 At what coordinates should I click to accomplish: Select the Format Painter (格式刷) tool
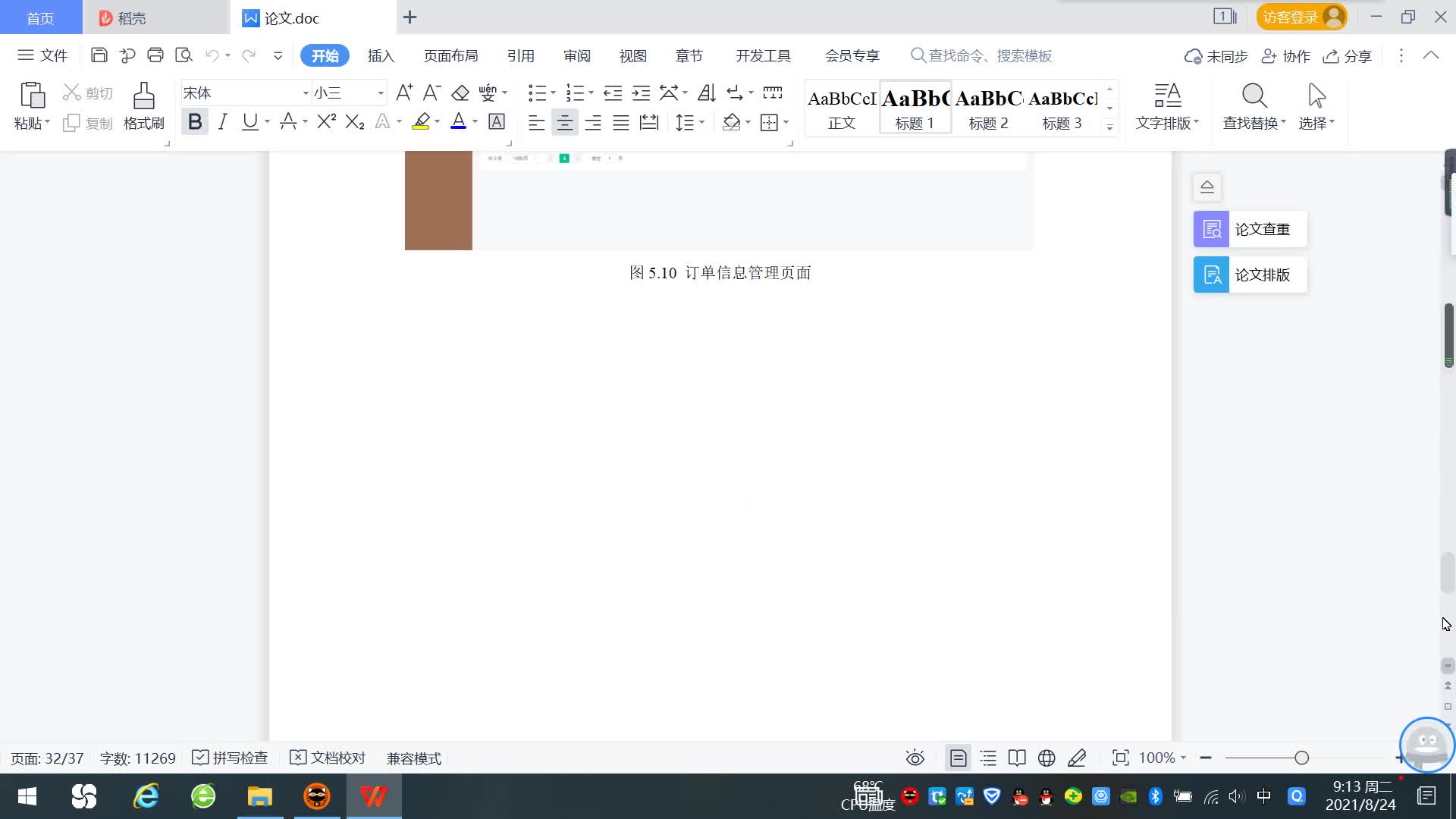143,106
